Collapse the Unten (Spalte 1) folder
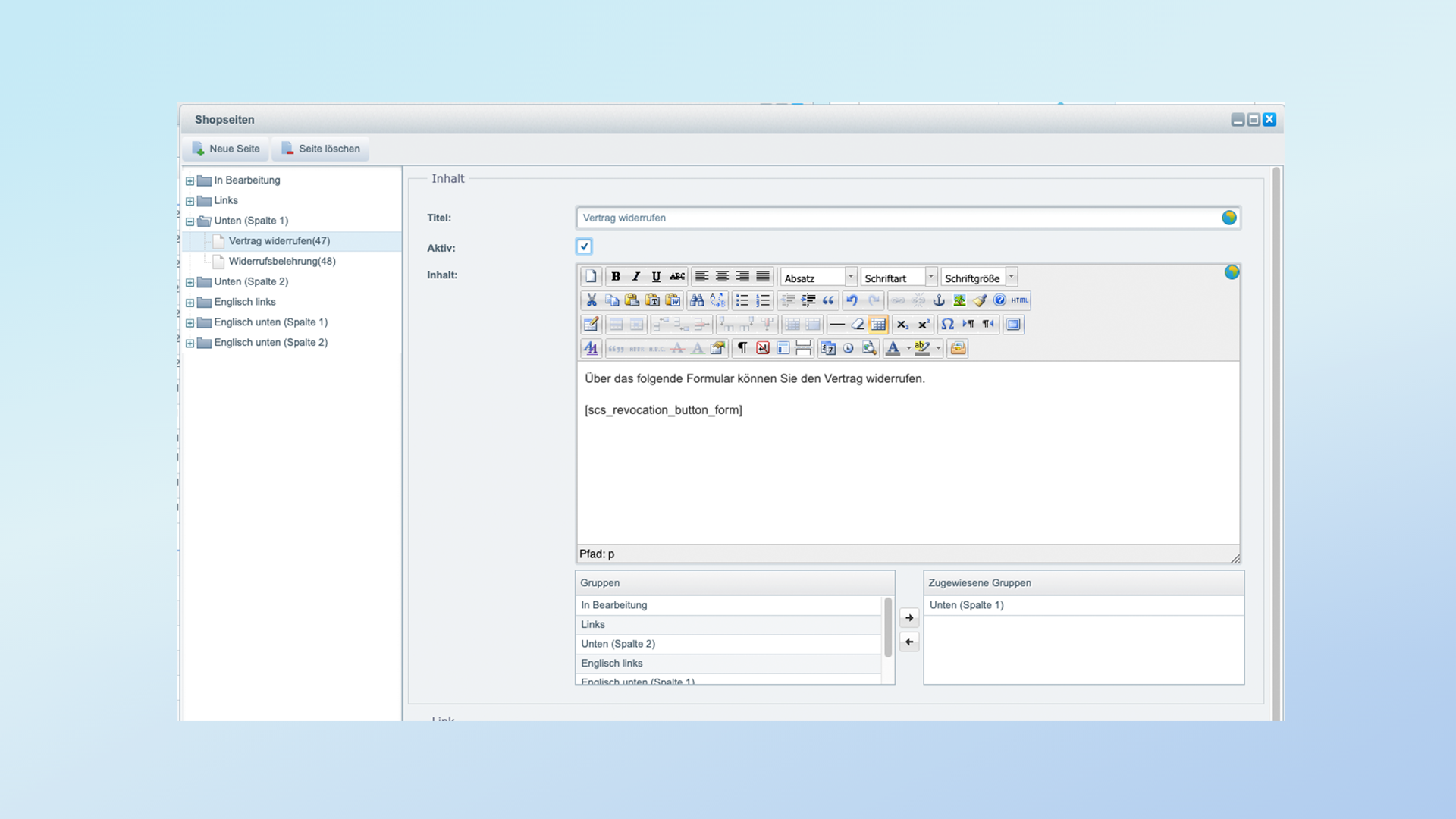Image resolution: width=1456 pixels, height=819 pixels. click(190, 221)
